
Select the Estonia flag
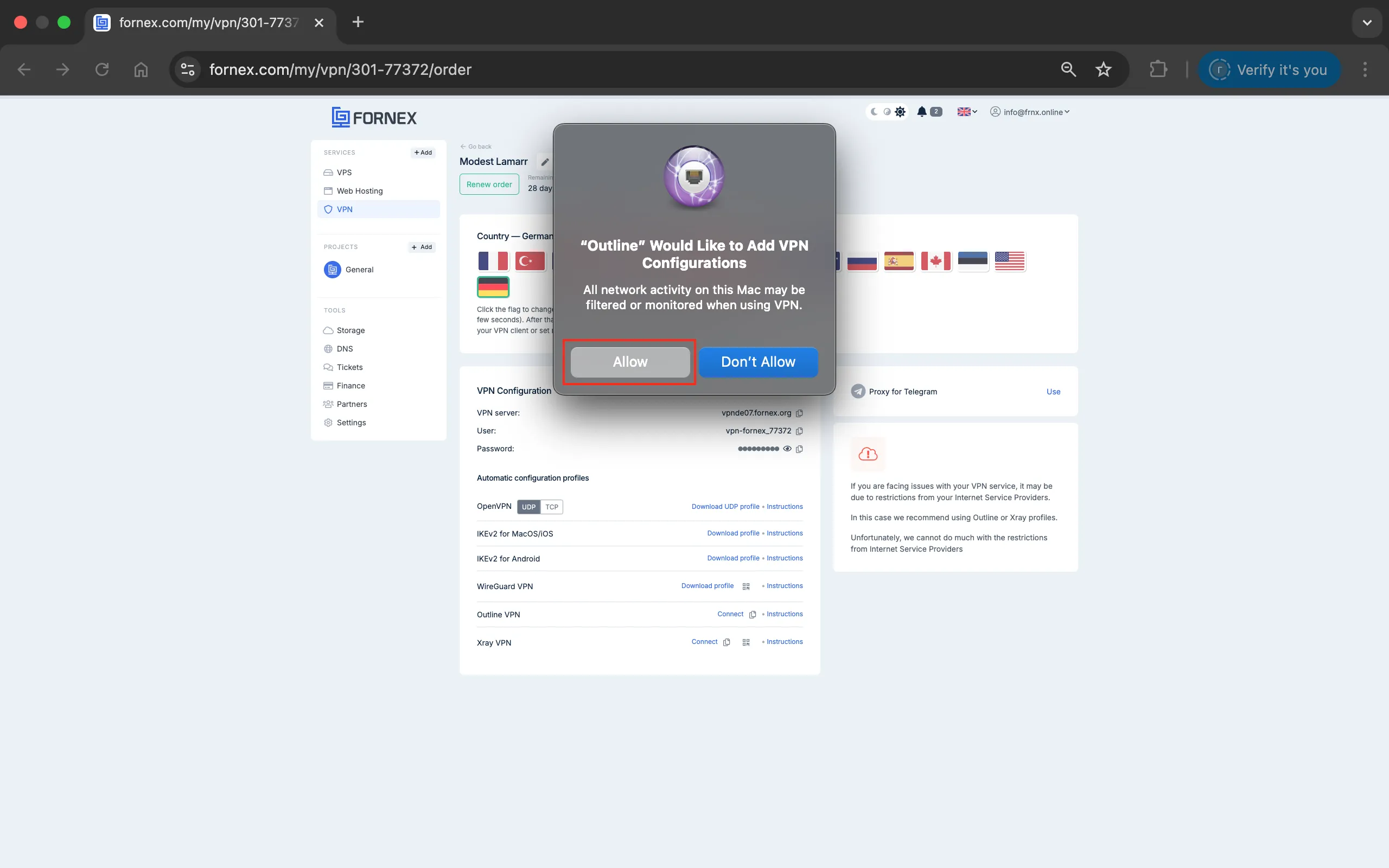pos(973,261)
